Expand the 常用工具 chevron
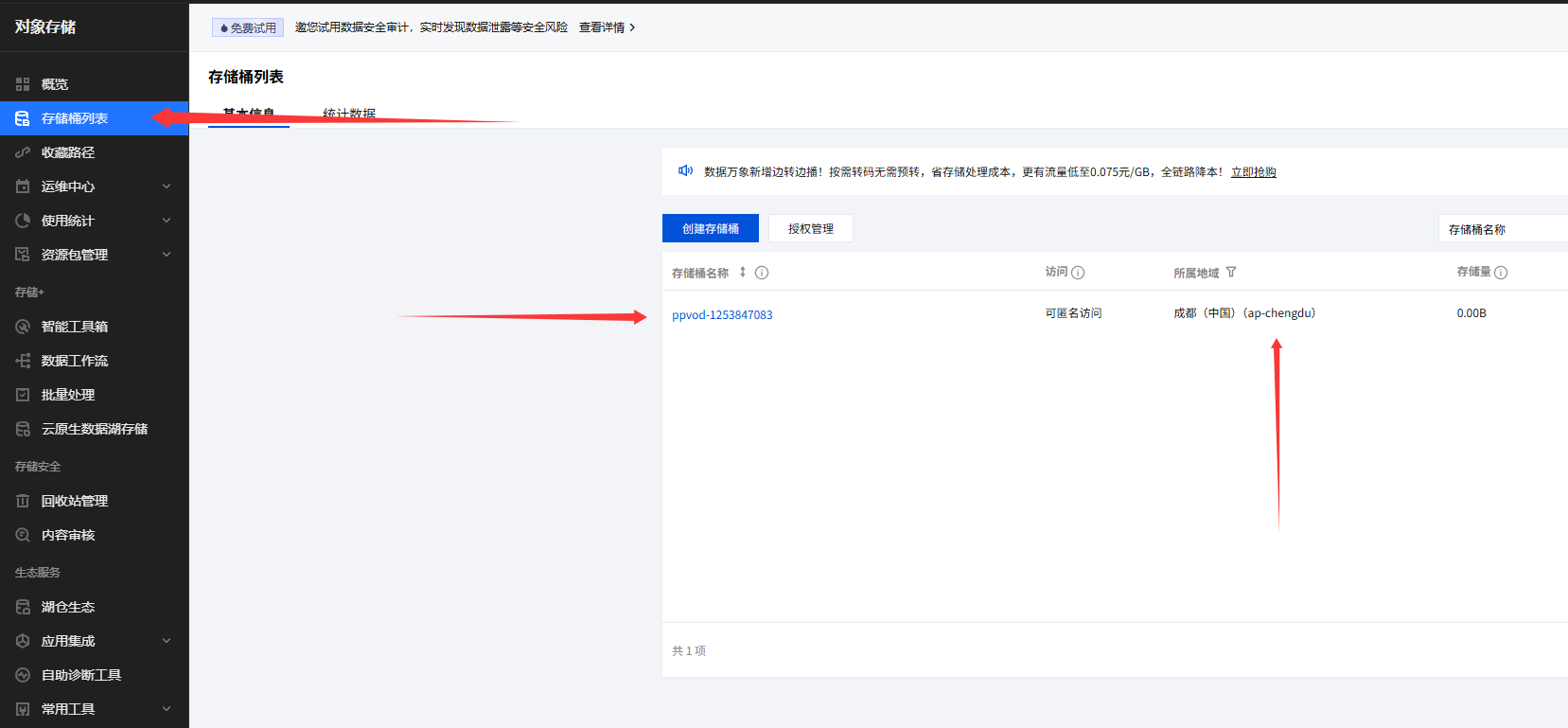The width and height of the screenshot is (1568, 728). (x=167, y=709)
